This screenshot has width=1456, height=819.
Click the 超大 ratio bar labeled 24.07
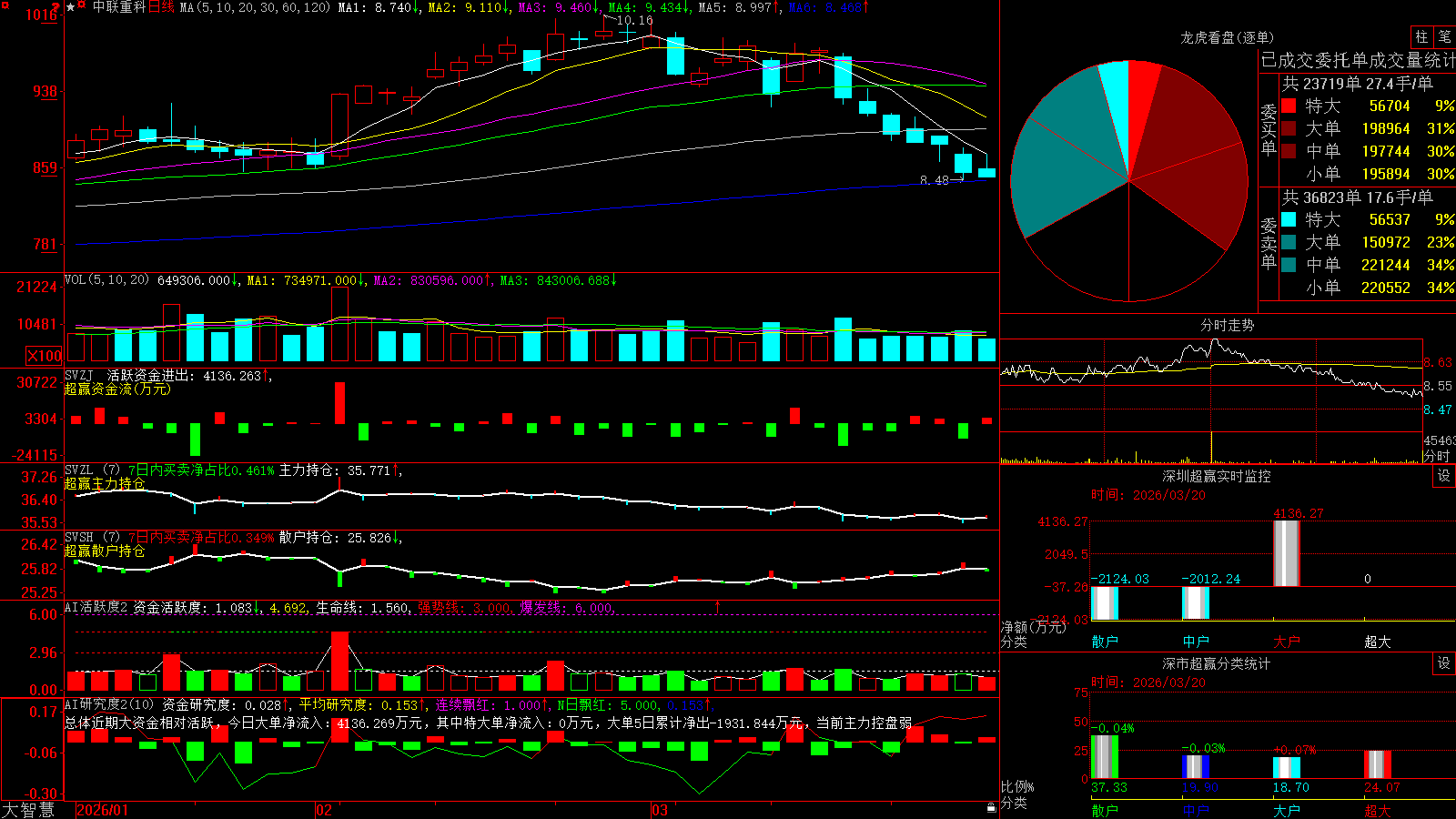coord(1377,764)
